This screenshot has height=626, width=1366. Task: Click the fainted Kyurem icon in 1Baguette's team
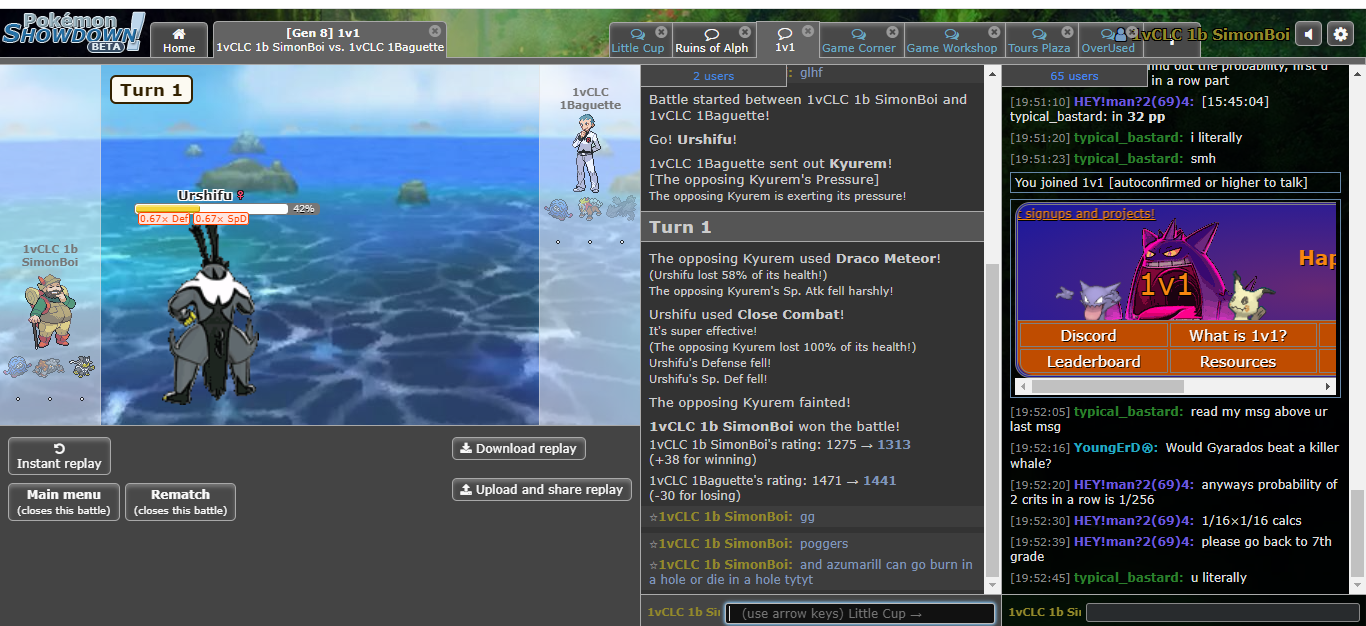(622, 208)
